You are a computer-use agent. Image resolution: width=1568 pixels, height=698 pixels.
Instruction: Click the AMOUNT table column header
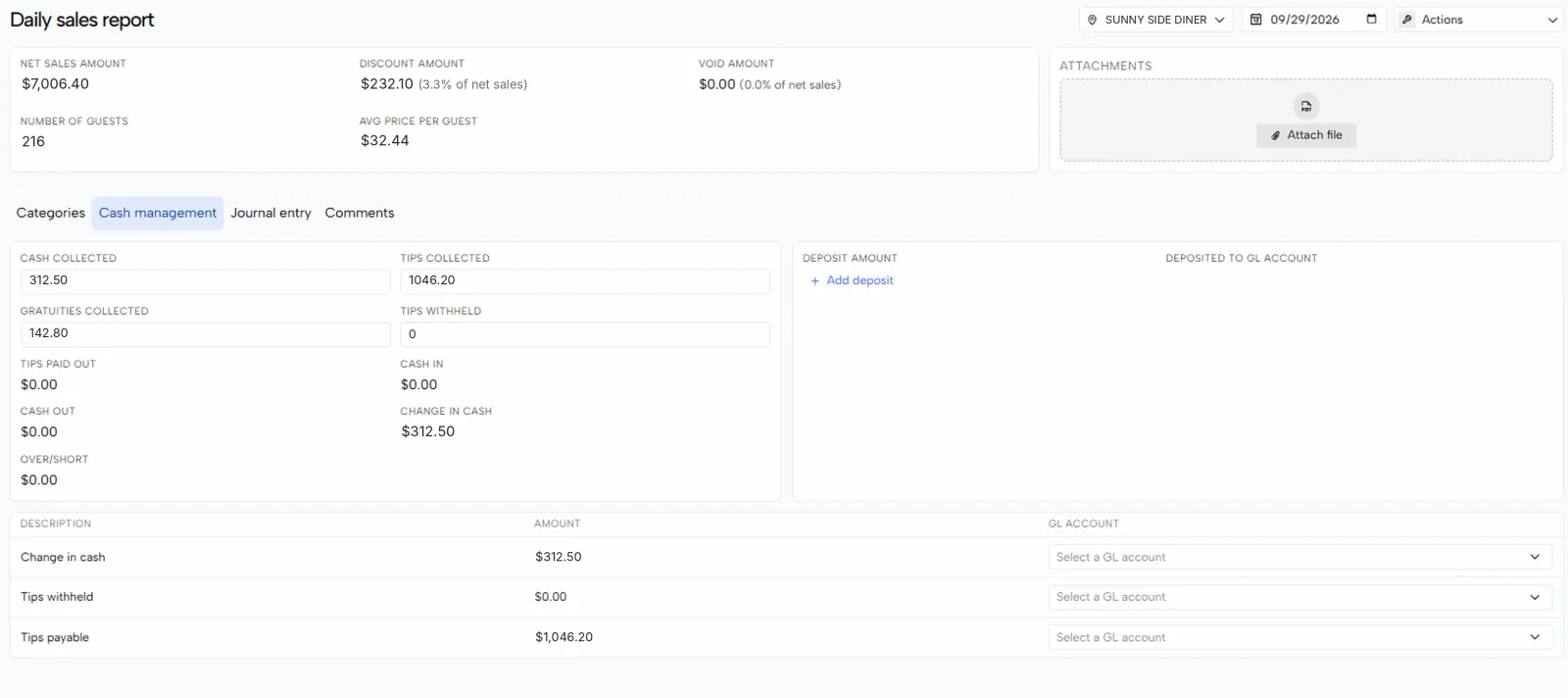click(557, 523)
